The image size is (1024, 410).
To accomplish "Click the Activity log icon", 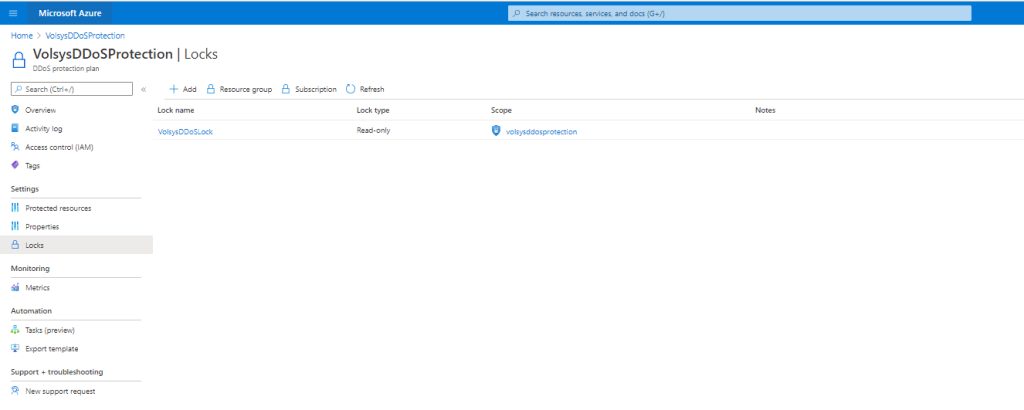I will point(15,128).
